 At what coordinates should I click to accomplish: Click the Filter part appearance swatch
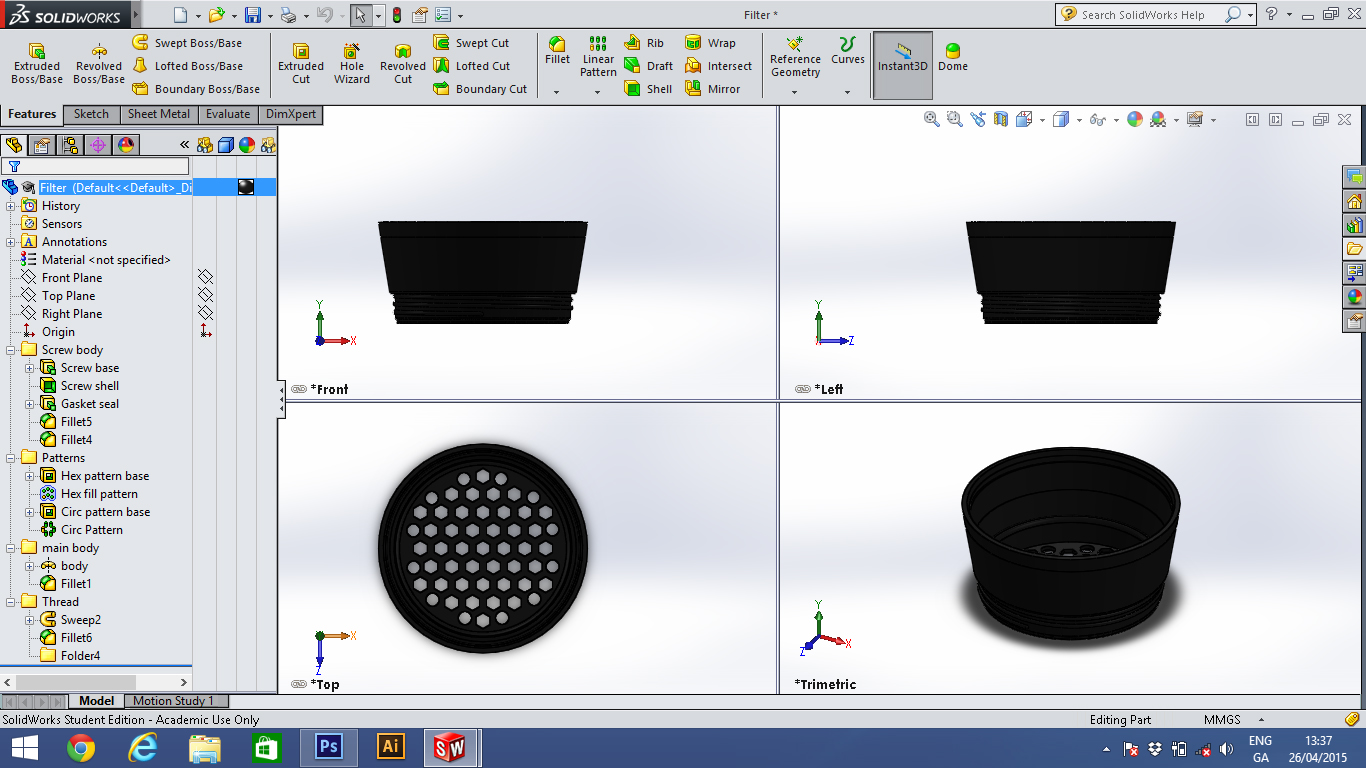245,187
